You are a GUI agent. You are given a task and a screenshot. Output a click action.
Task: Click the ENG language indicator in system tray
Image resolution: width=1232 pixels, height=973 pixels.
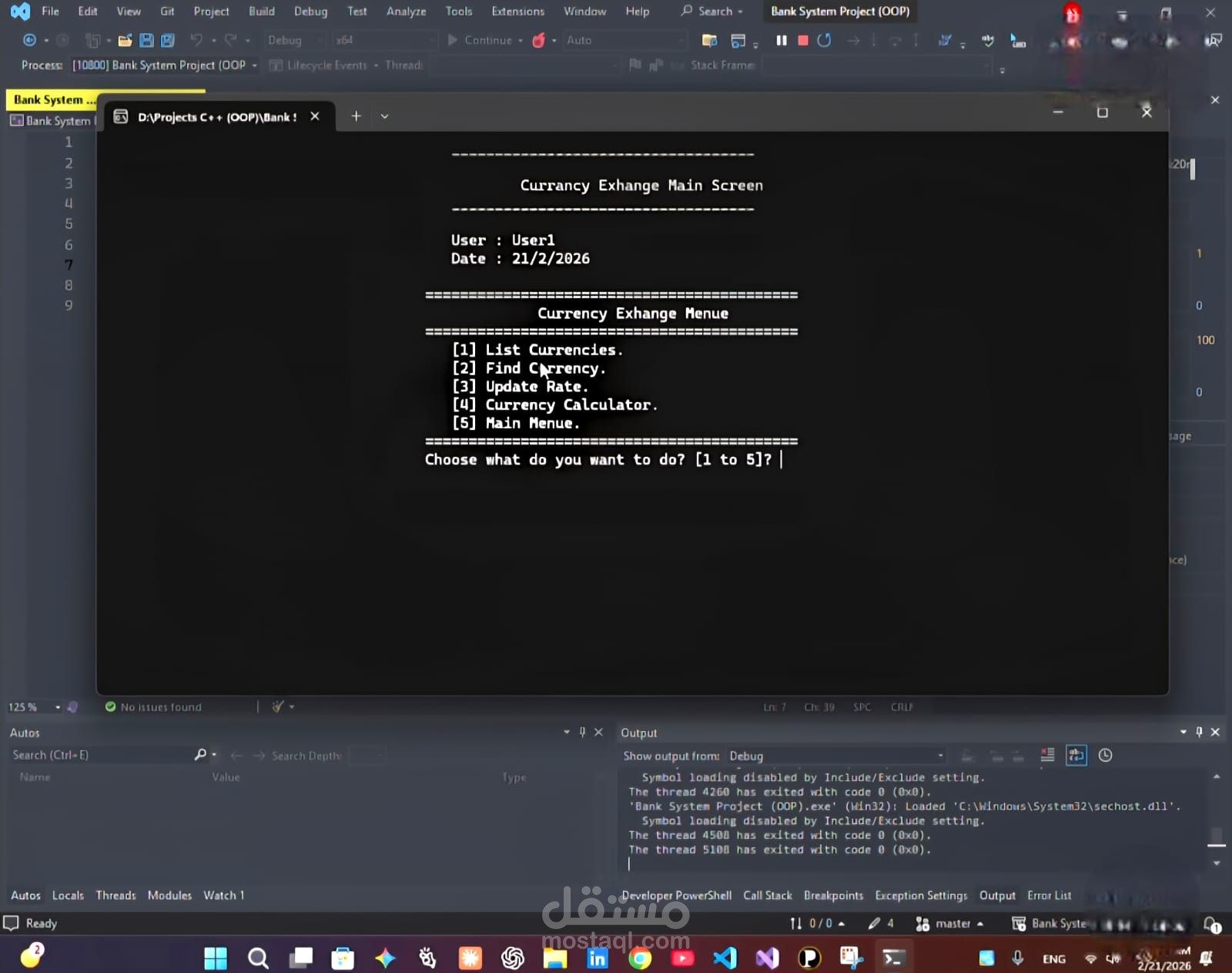1054,958
